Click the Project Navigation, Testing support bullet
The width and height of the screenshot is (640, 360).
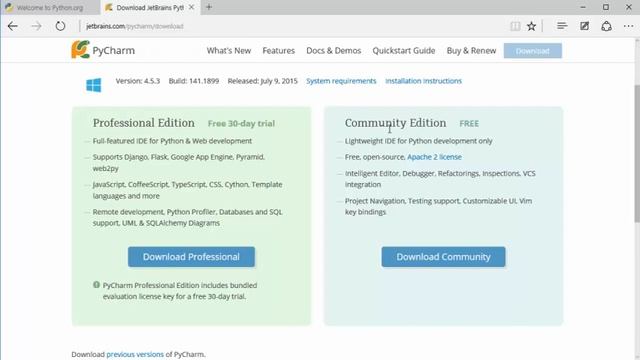[x=438, y=206]
